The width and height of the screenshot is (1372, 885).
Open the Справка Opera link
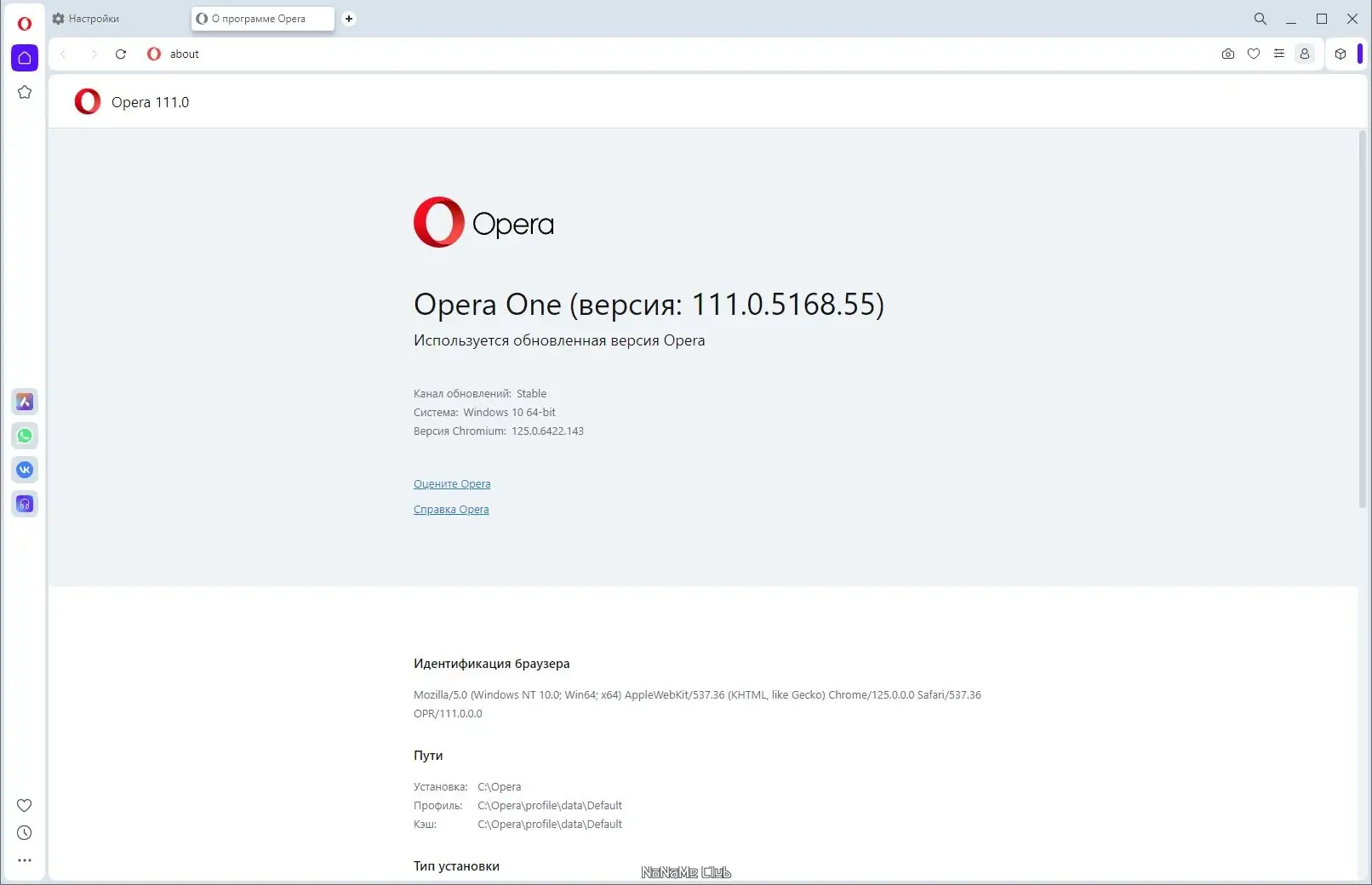pos(451,510)
